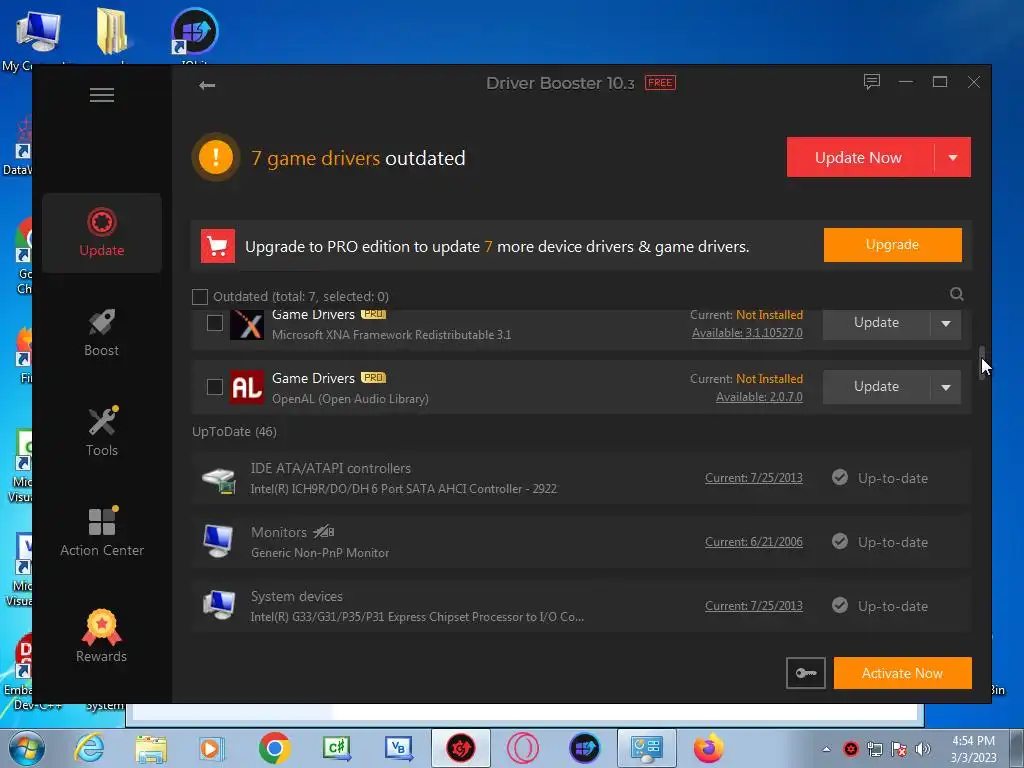Click the back arrow icon
This screenshot has width=1024, height=768.
(x=207, y=85)
